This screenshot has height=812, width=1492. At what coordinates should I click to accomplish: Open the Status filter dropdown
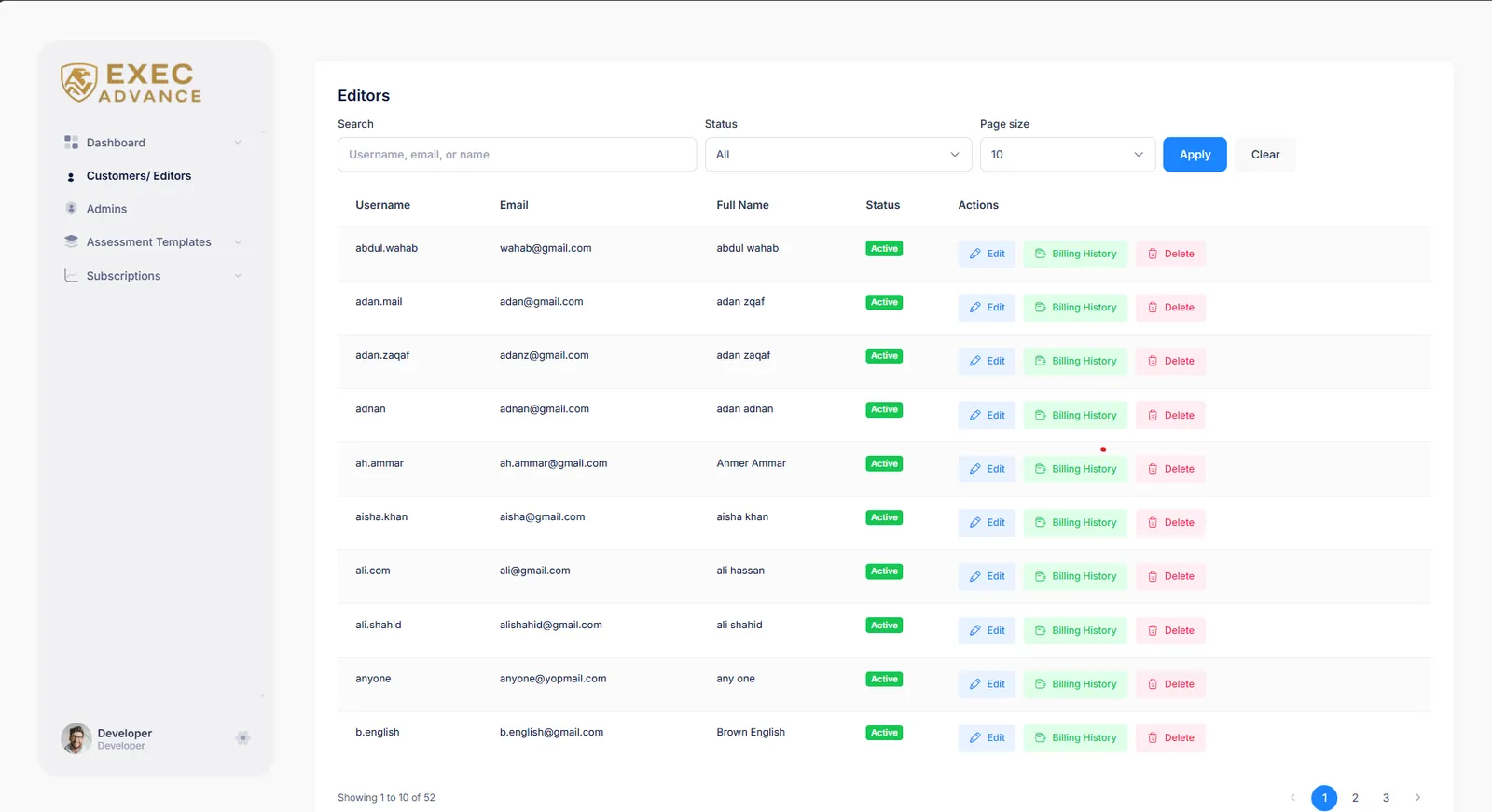pos(838,155)
